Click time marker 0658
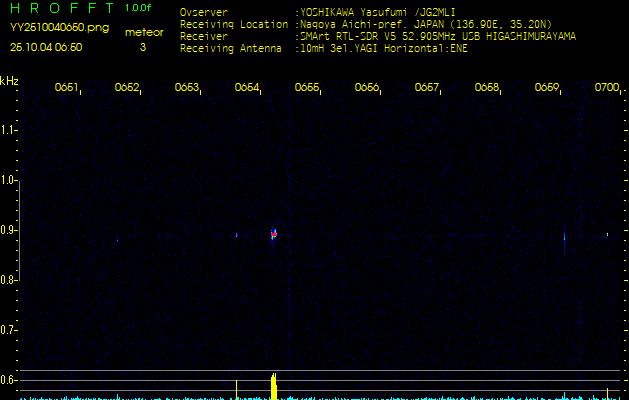This screenshot has width=629, height=400. (487, 87)
